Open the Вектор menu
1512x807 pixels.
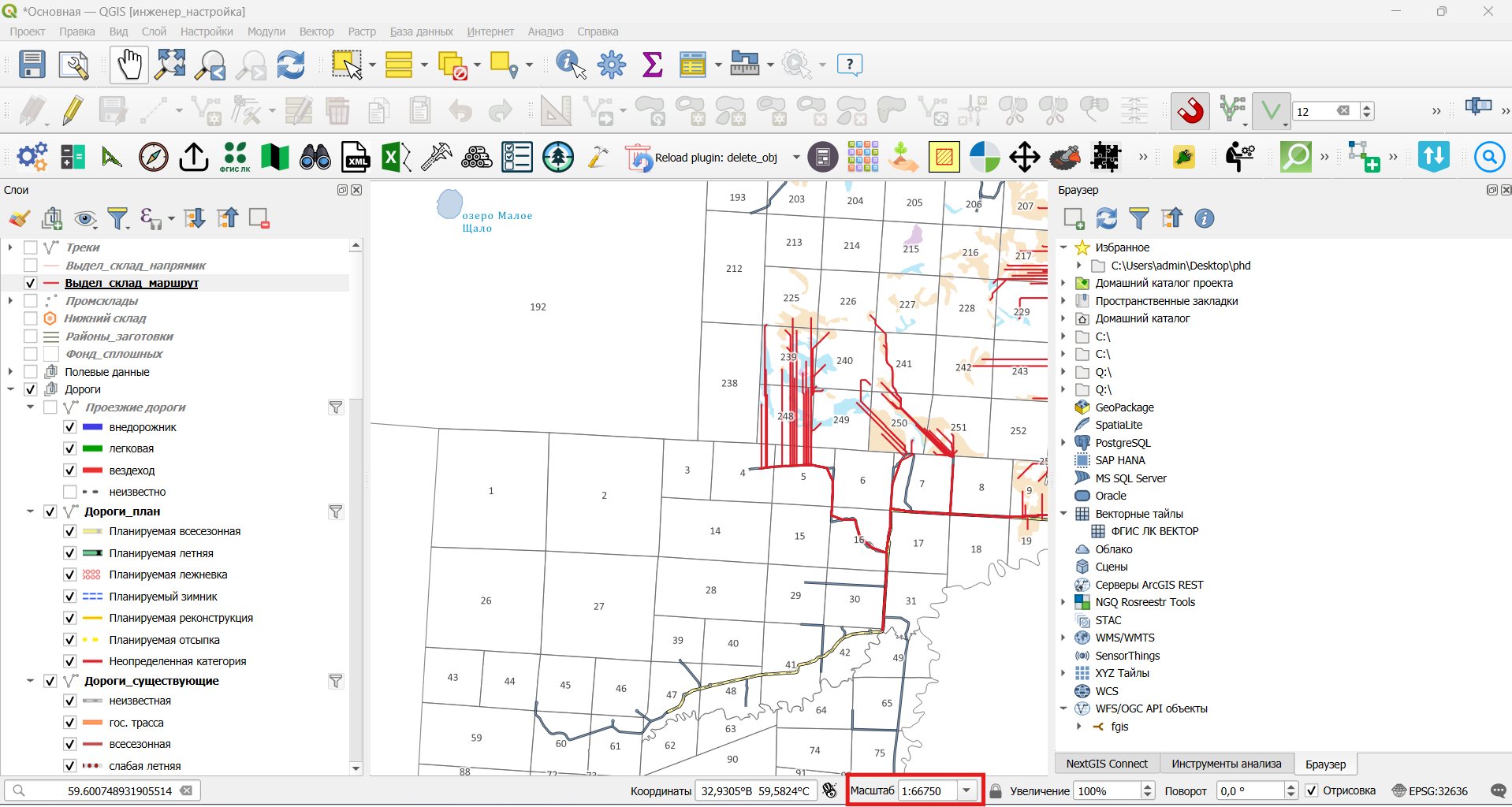click(316, 32)
